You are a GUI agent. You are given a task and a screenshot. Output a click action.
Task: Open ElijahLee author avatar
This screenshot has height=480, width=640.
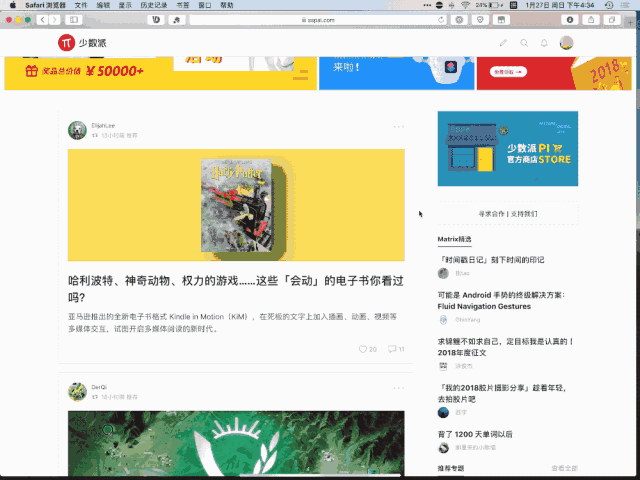click(77, 130)
